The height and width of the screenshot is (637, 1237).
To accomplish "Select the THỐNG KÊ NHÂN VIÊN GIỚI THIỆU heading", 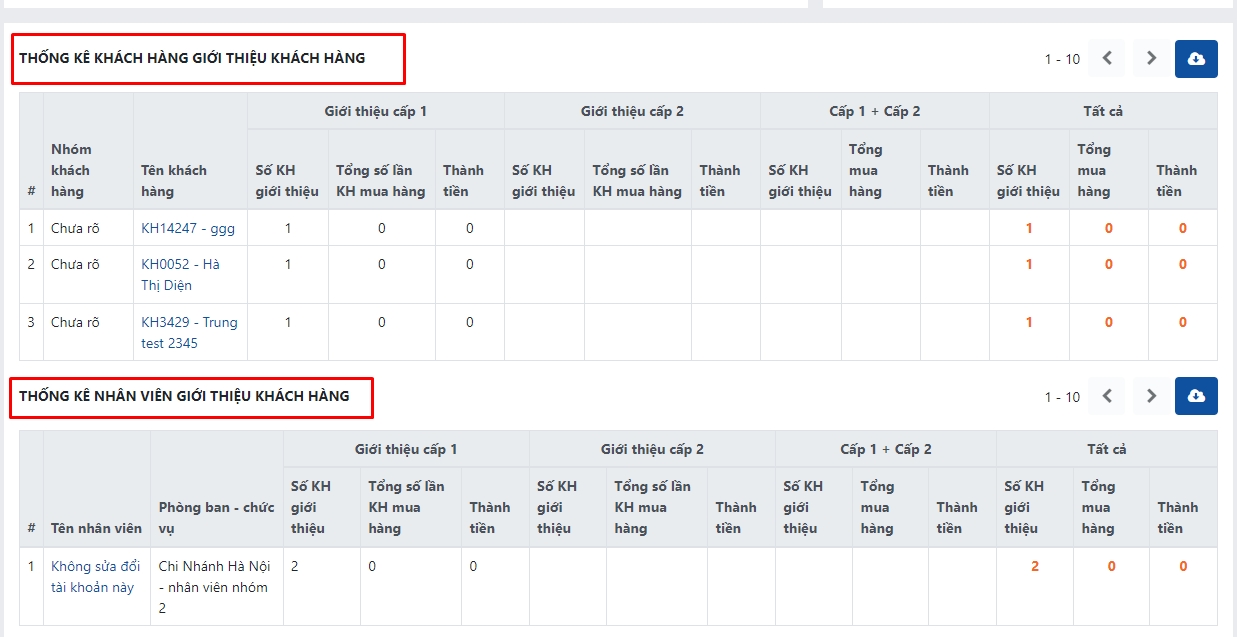I will [x=184, y=396].
